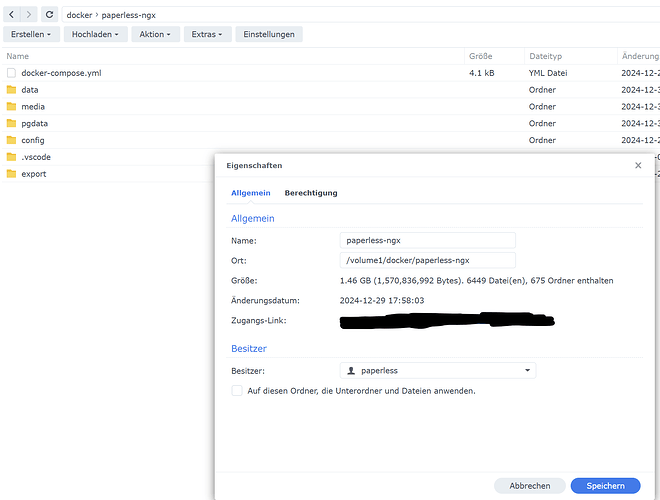This screenshot has width=660, height=500.
Task: Select the pgdata folder name
Action: [x=35, y=123]
